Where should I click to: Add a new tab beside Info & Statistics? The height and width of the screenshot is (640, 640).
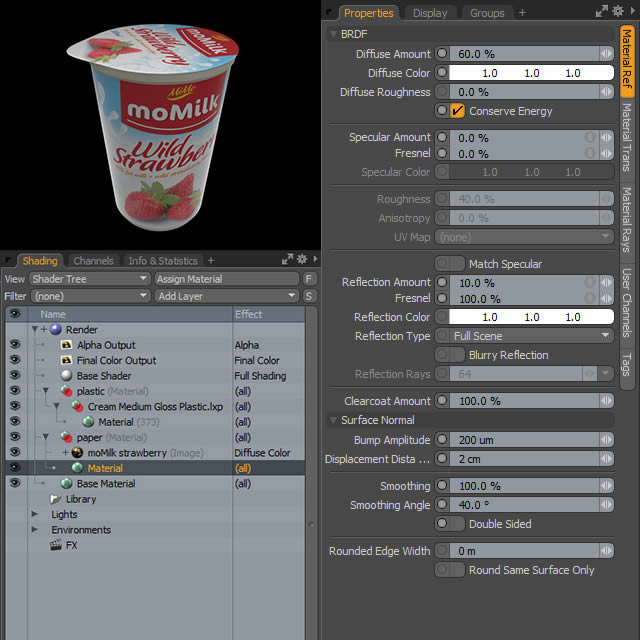point(211,260)
